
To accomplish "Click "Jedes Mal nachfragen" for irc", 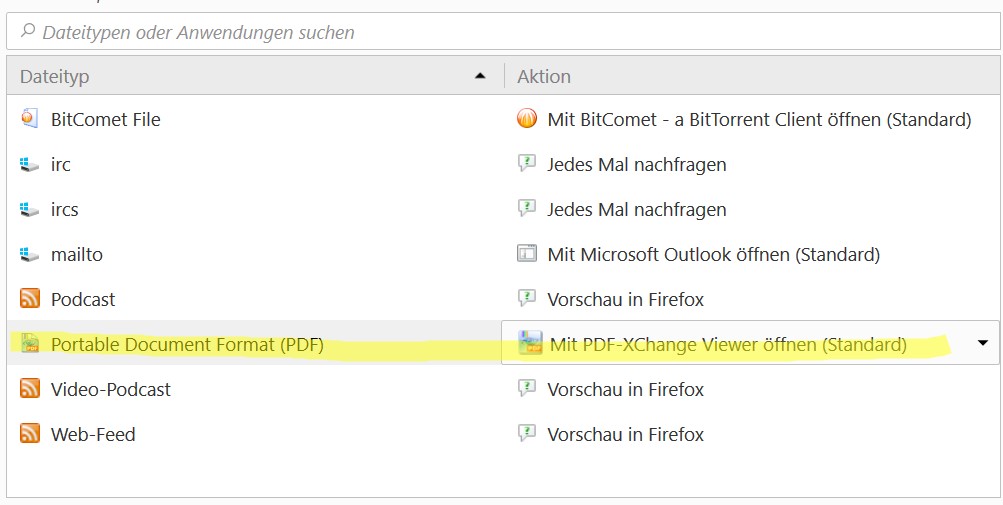I will point(636,164).
